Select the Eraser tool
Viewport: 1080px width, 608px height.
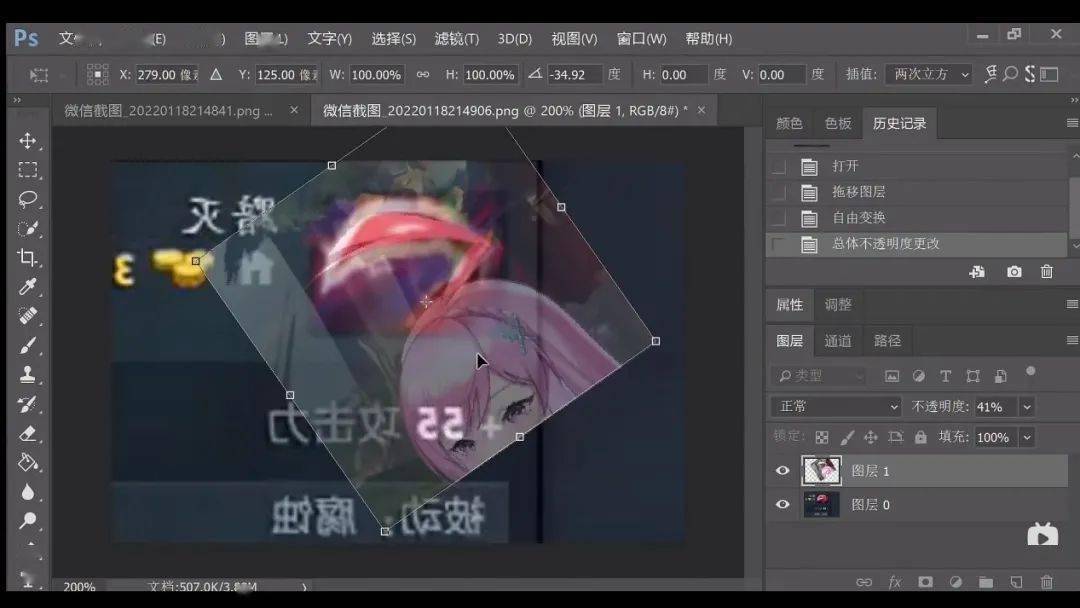click(28, 434)
